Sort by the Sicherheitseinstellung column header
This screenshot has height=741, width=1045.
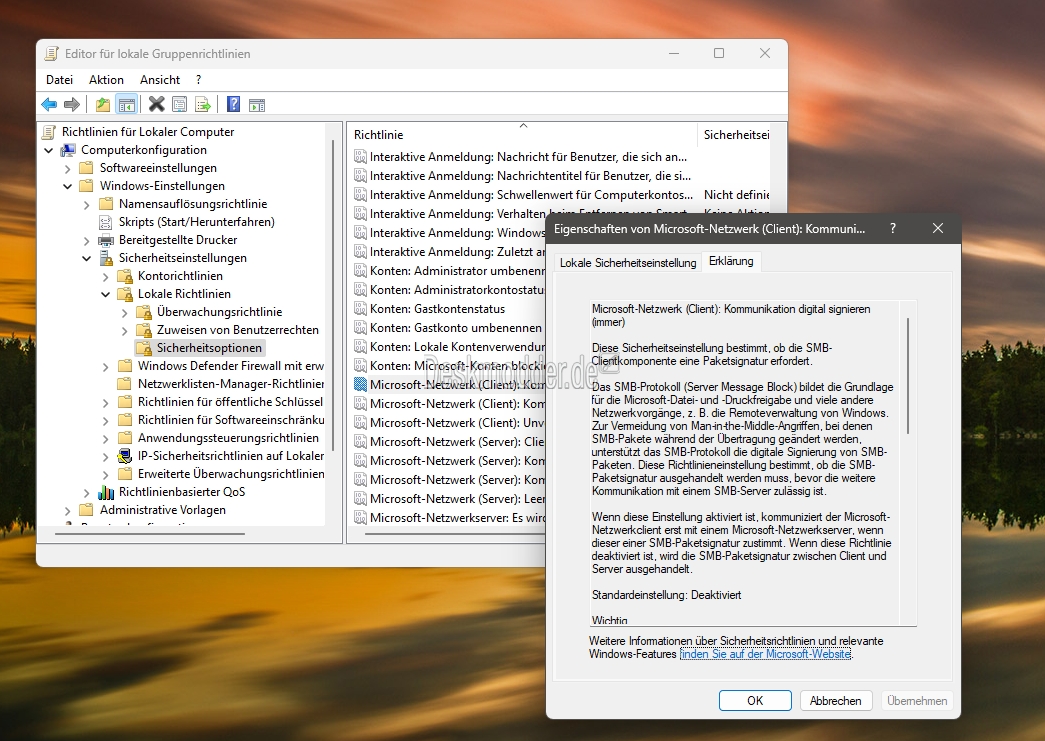736,134
